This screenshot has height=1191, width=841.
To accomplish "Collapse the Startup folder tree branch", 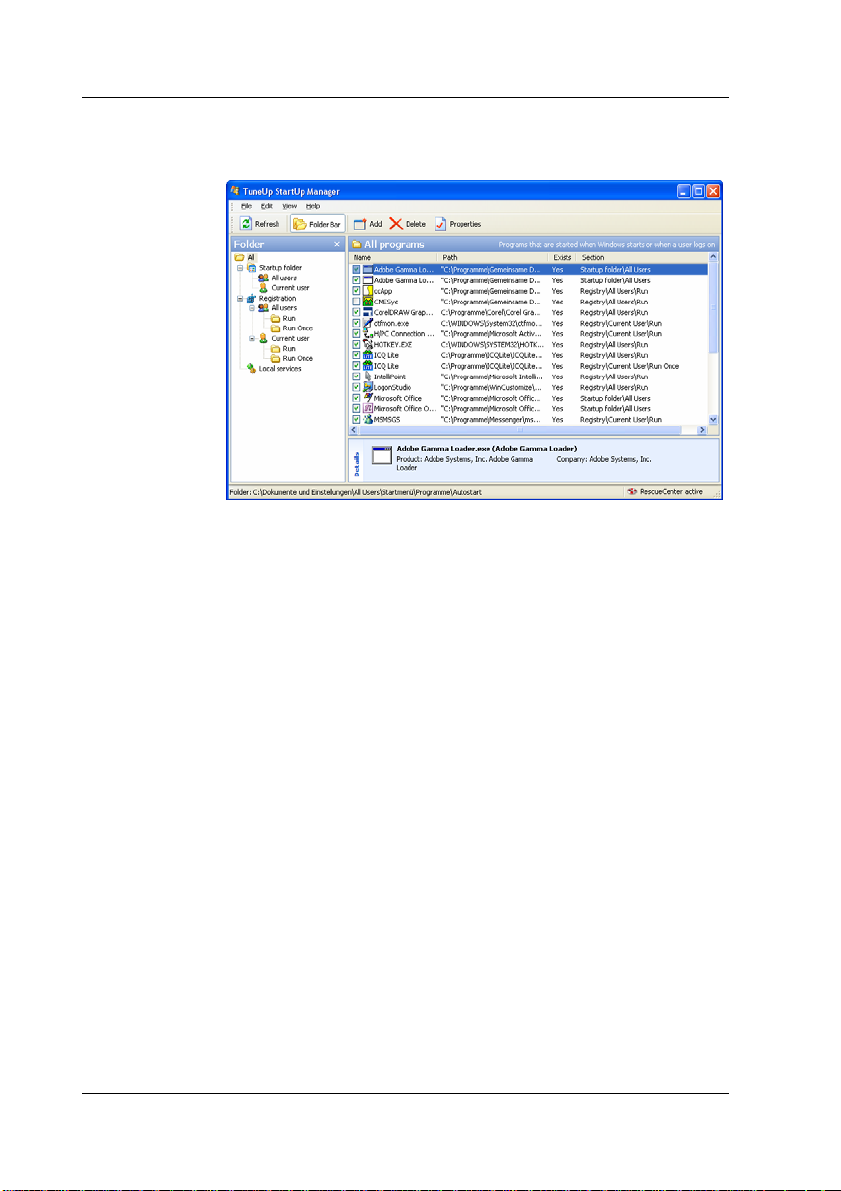I will tap(240, 268).
